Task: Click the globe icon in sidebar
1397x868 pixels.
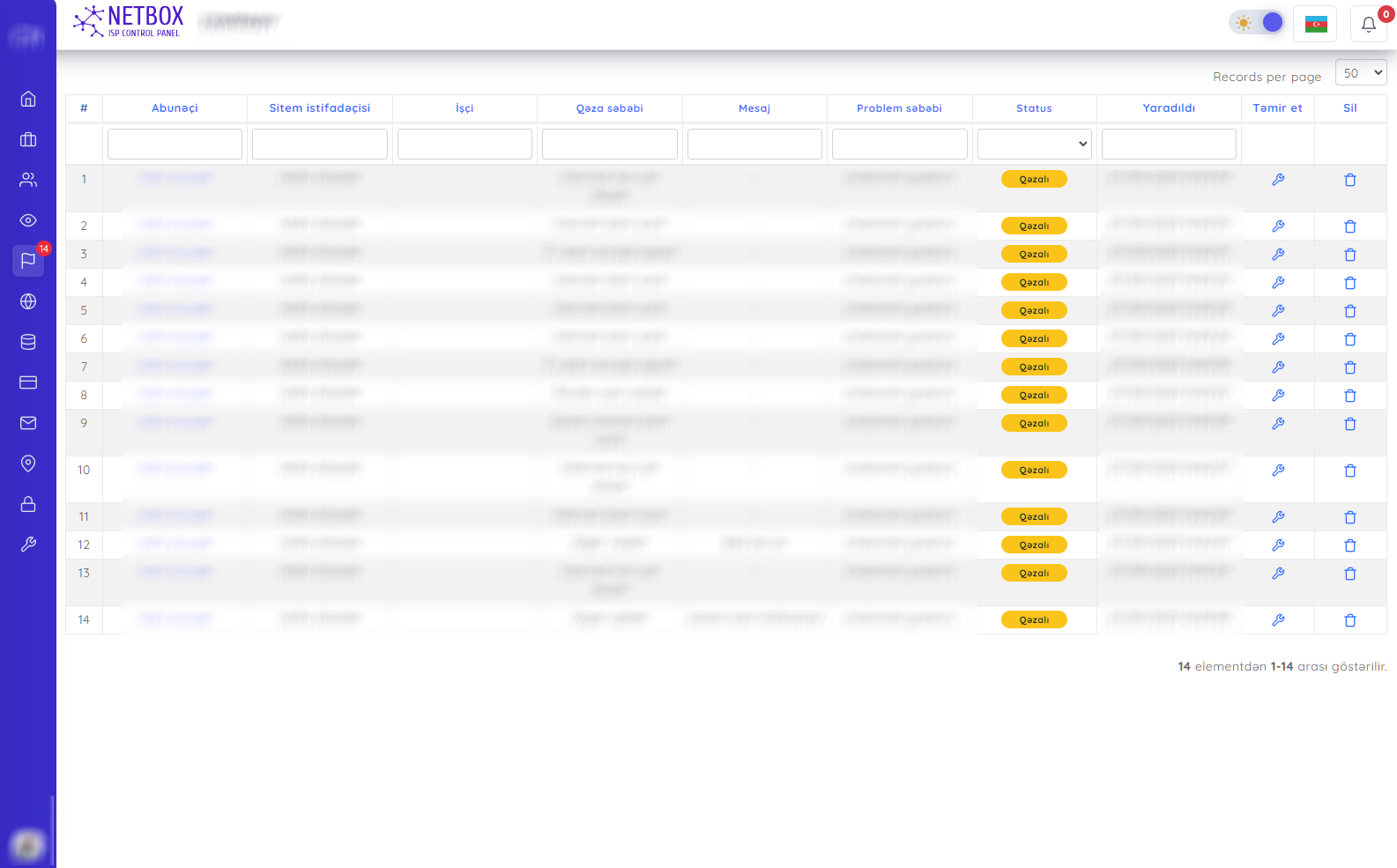Action: (28, 301)
